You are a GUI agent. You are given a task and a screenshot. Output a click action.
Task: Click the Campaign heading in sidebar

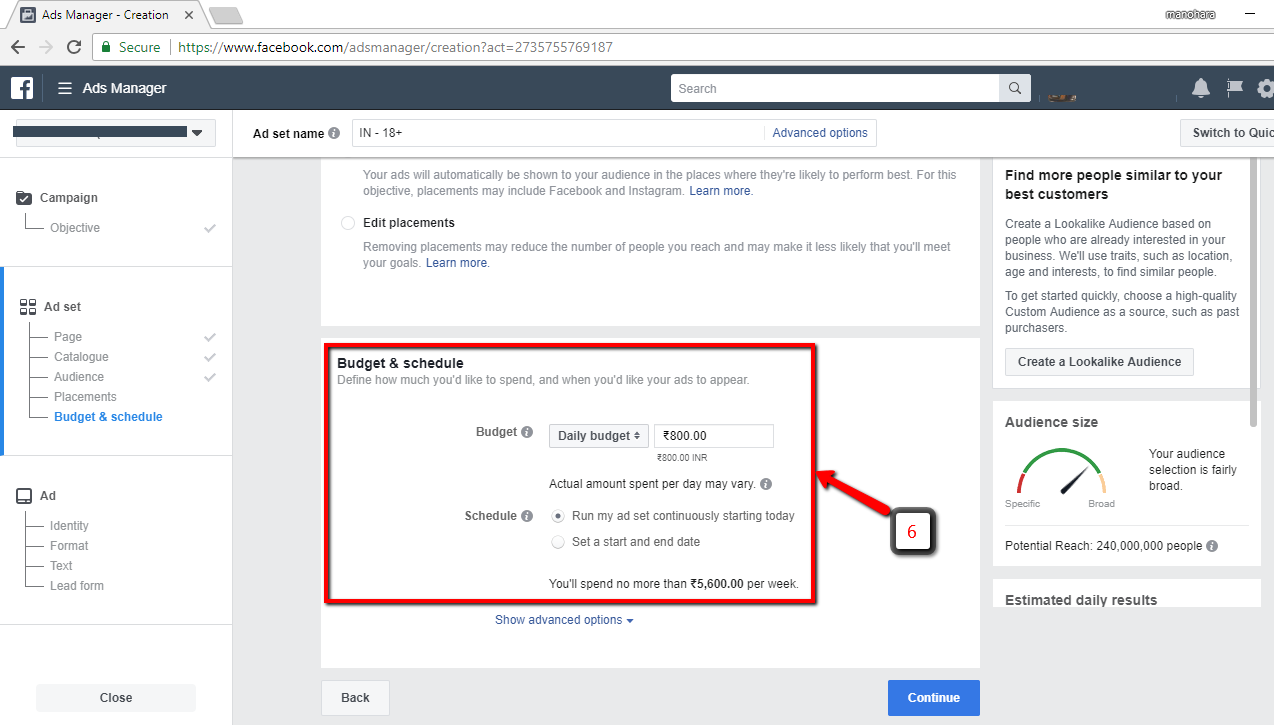[x=69, y=198]
